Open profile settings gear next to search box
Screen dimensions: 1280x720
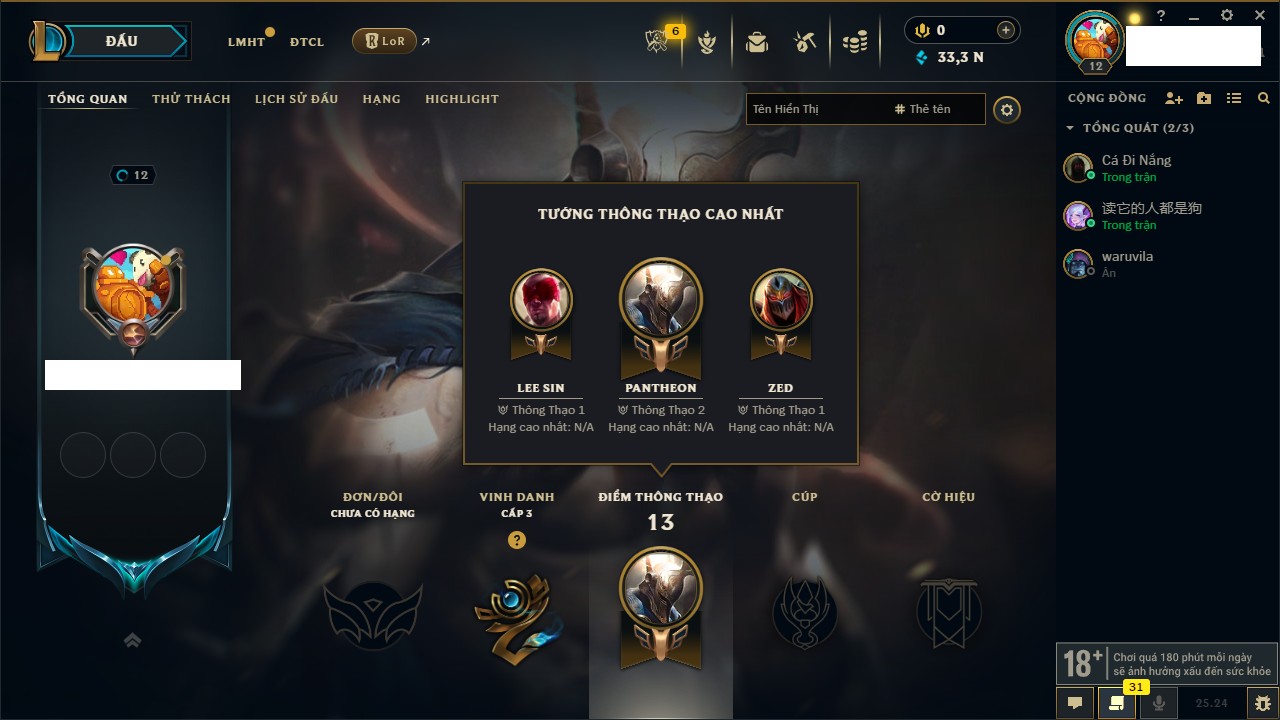[1007, 109]
